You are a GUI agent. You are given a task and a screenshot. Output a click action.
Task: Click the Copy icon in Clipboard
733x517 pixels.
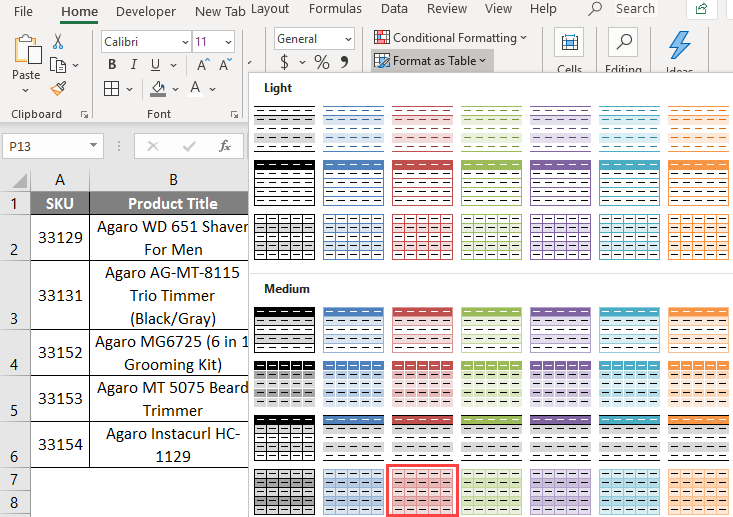point(58,65)
